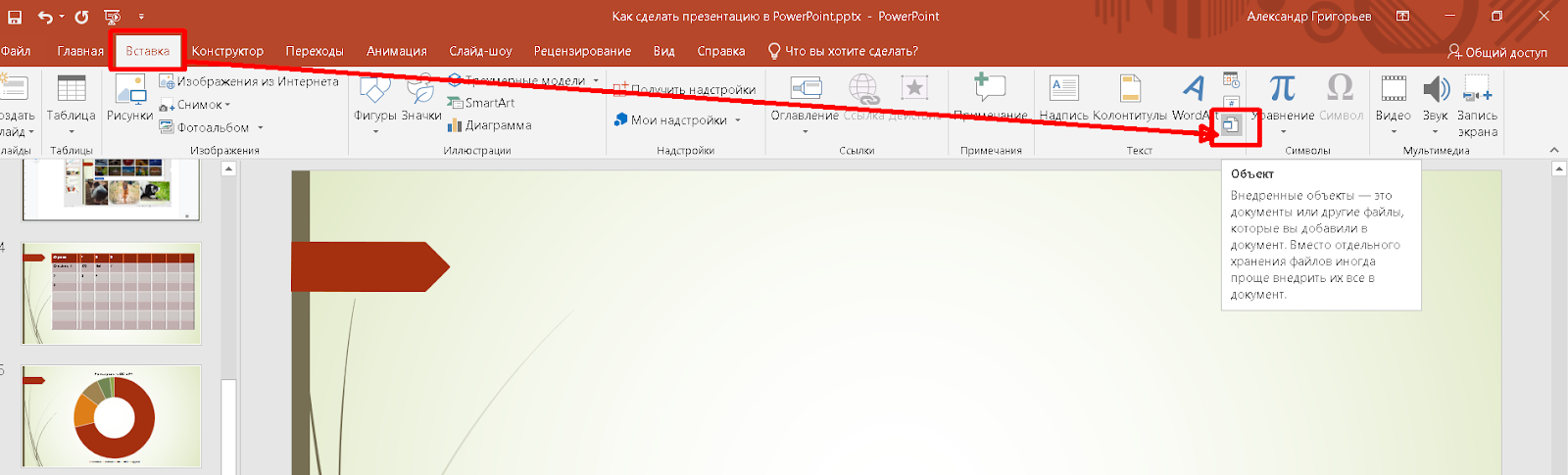
Task: Switch to the Конструктор tab
Action: coord(227,51)
